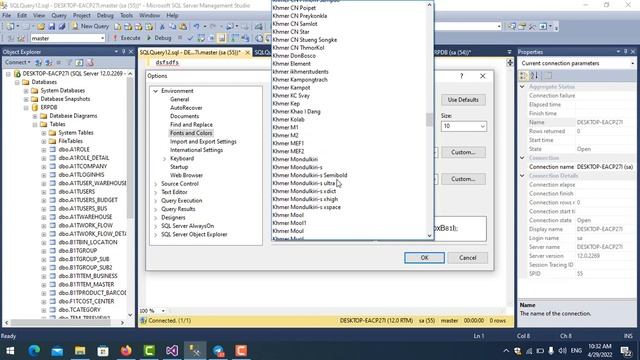Screen dimensions: 640x360
Task: Select Alphabetical sort icon in Properties
Action: pyautogui.click(x=534, y=76)
